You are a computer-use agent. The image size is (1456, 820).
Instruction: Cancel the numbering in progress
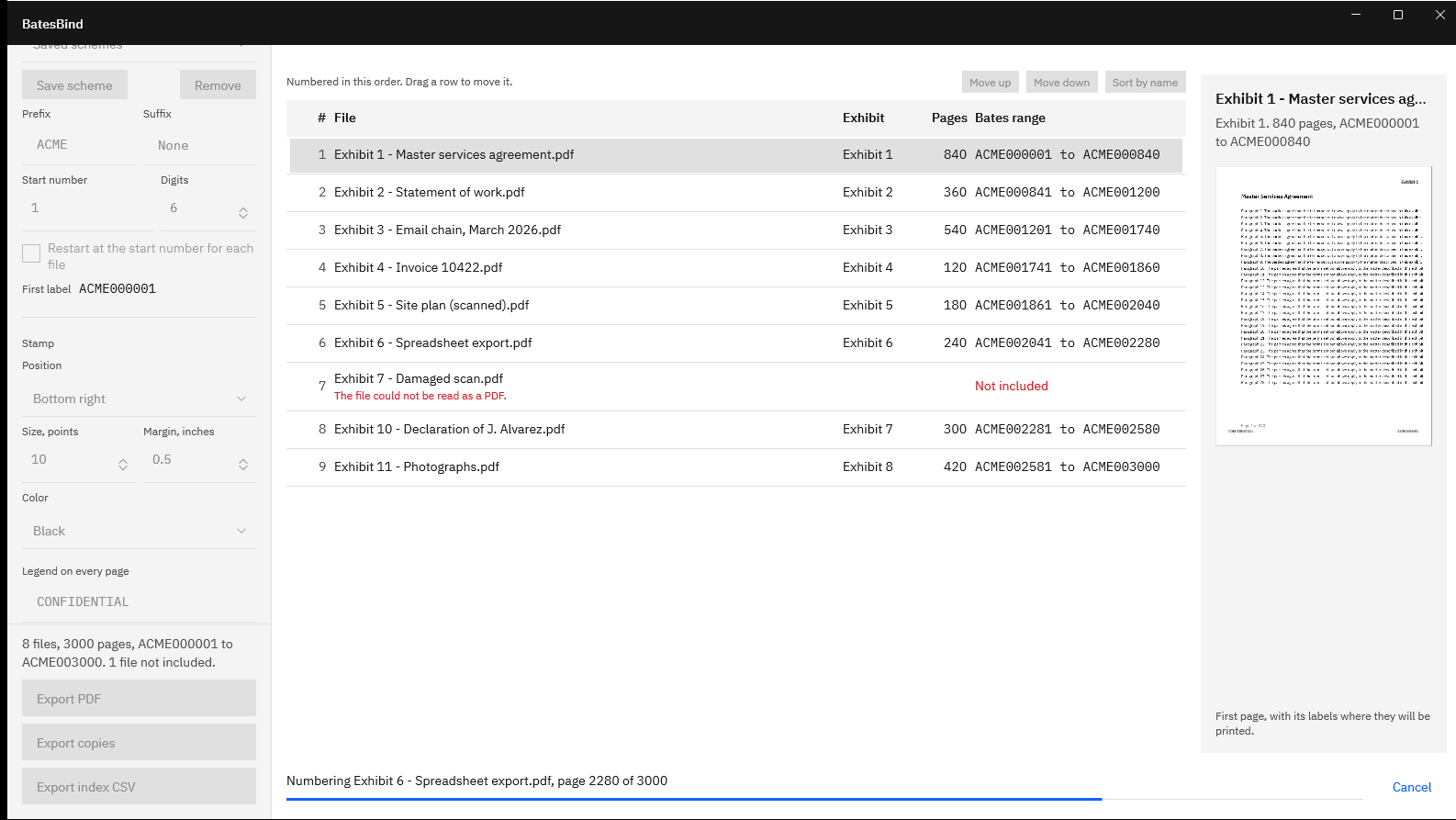1412,787
